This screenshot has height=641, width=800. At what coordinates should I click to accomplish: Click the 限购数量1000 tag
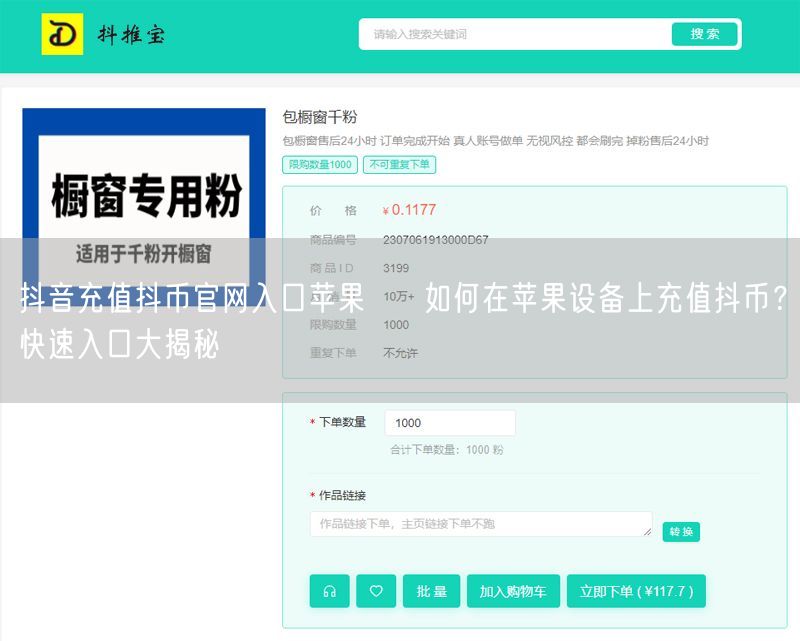tap(320, 165)
